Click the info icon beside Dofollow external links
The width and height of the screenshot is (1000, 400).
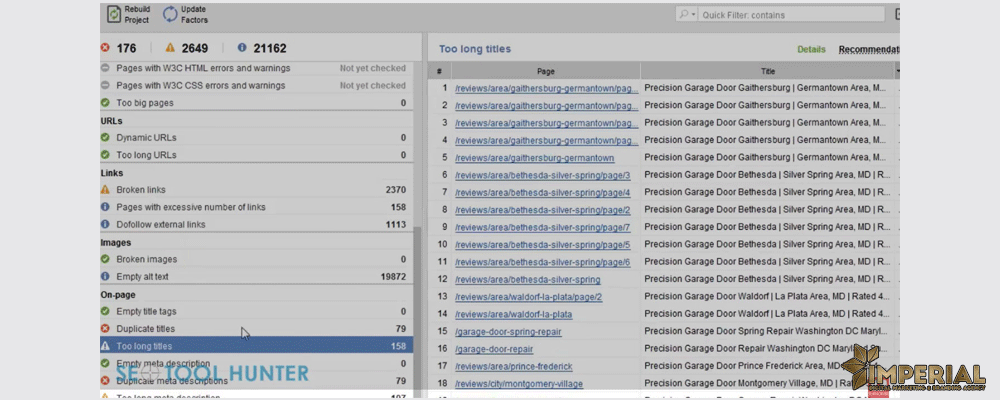coord(105,224)
